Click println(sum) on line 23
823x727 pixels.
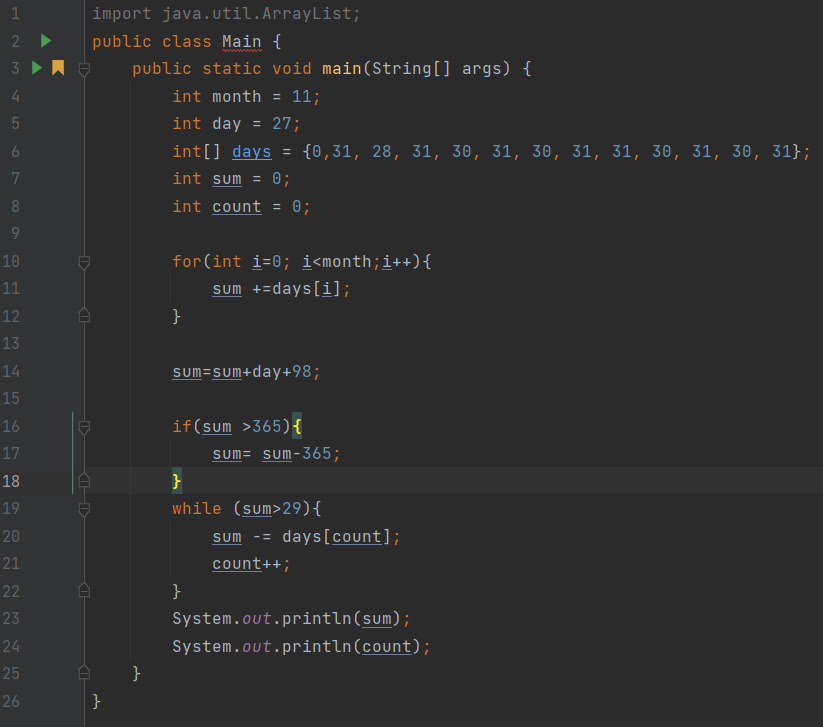(x=341, y=618)
